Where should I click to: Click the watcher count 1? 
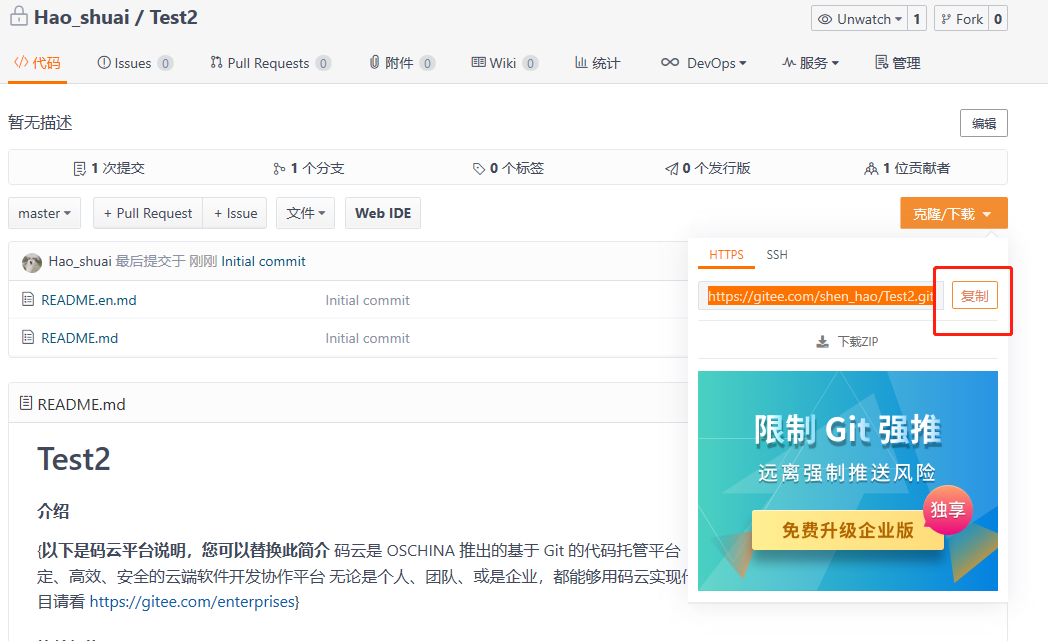pyautogui.click(x=917, y=19)
